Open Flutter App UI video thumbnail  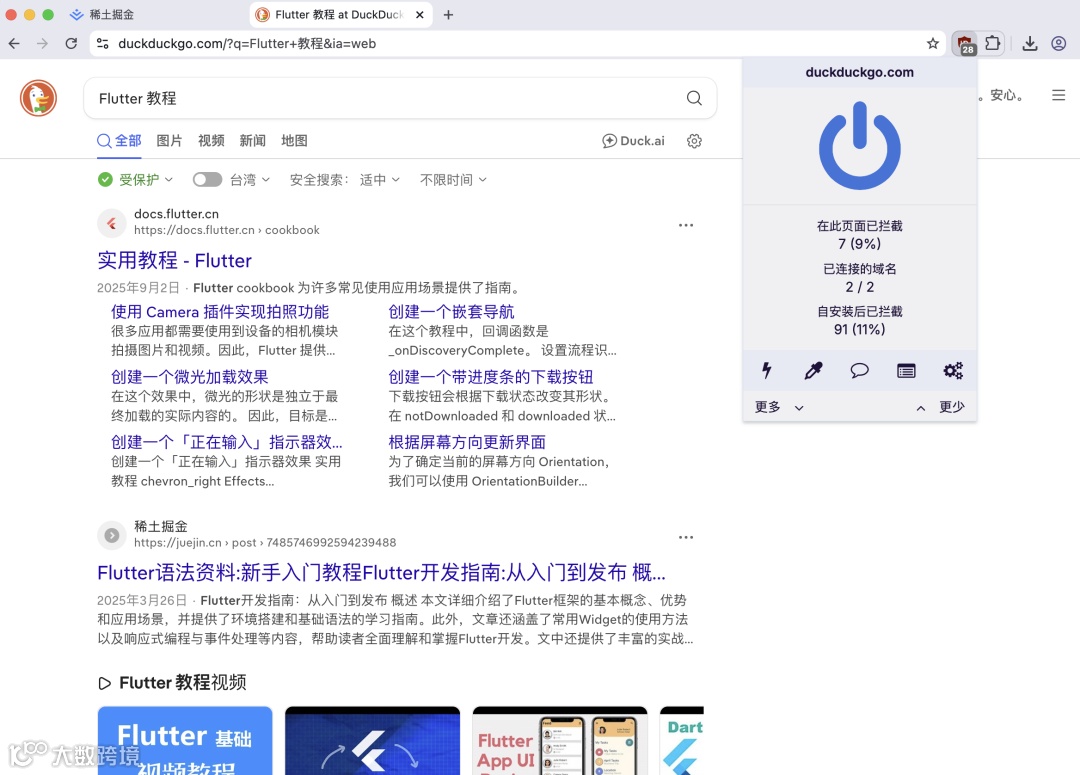point(560,741)
